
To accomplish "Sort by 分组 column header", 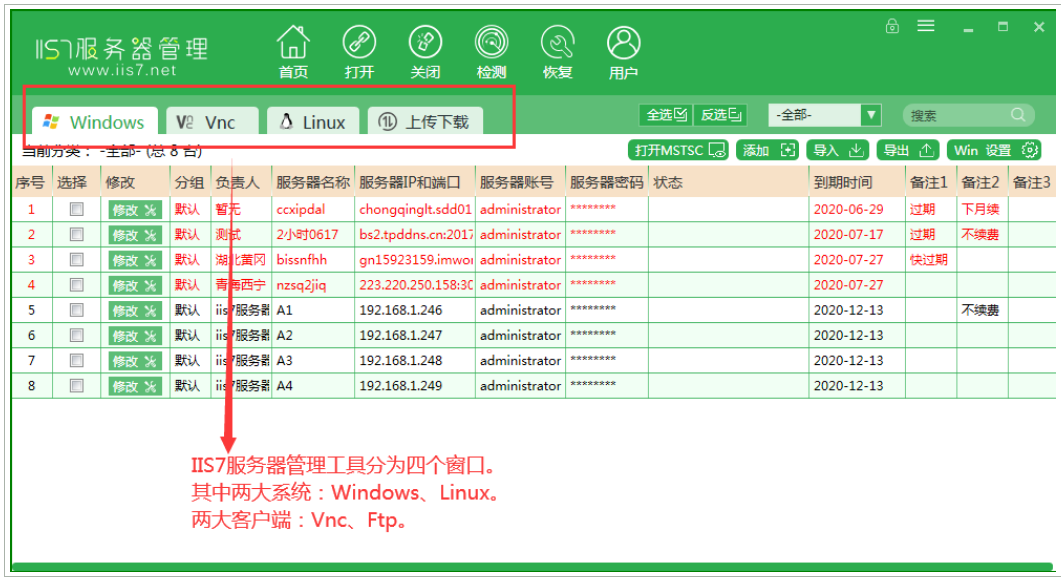I will point(189,182).
